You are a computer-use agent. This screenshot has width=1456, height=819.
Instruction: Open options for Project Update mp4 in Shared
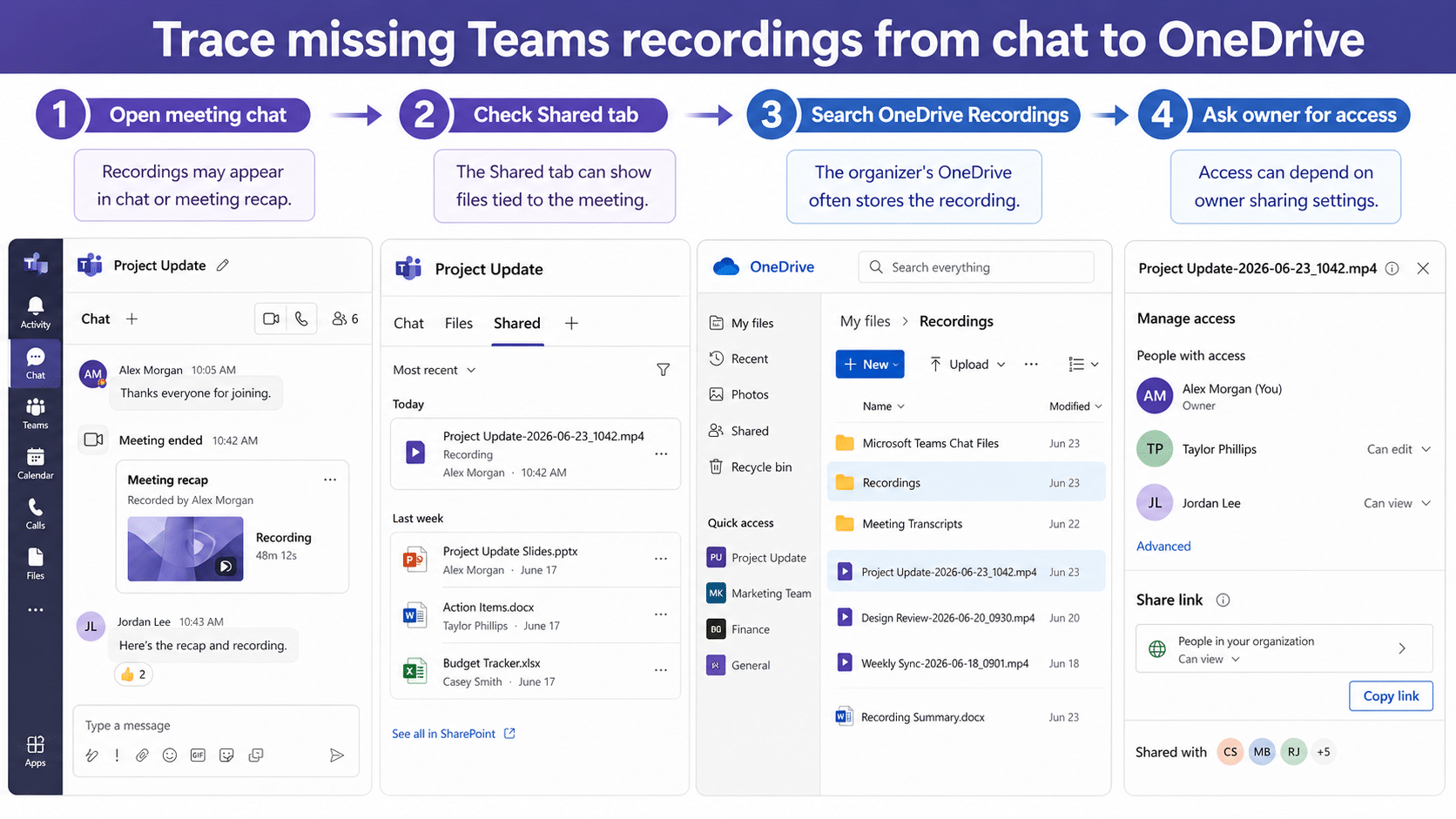pos(661,454)
